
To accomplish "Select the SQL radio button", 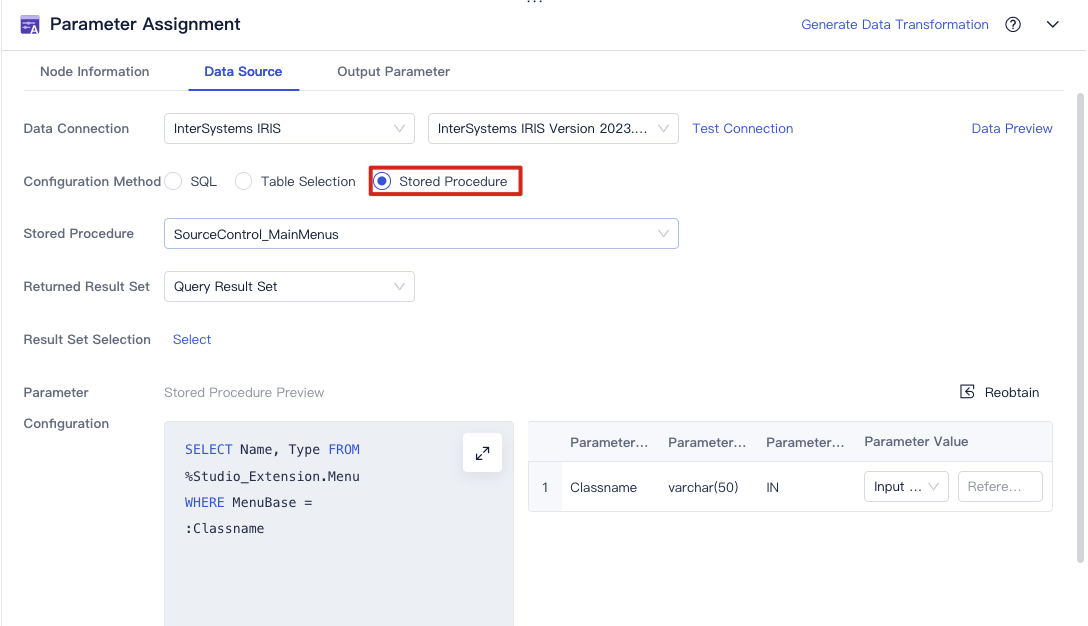I will tap(173, 181).
